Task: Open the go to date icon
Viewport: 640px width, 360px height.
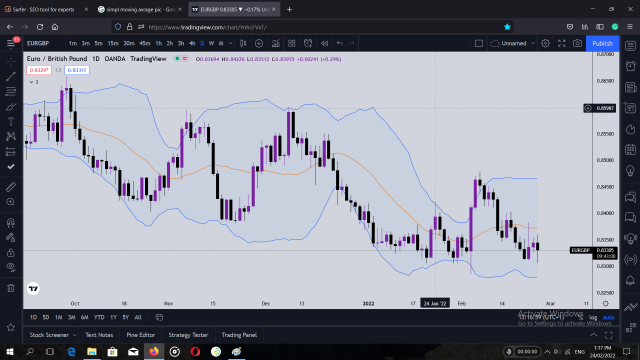Action: 159,317
